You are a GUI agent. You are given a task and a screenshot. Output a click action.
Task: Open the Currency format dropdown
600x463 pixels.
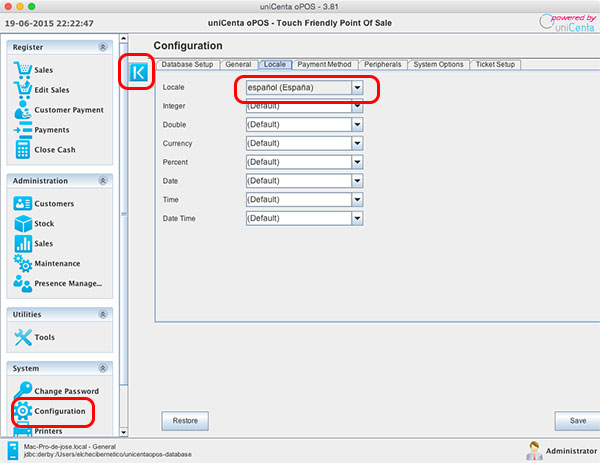304,143
